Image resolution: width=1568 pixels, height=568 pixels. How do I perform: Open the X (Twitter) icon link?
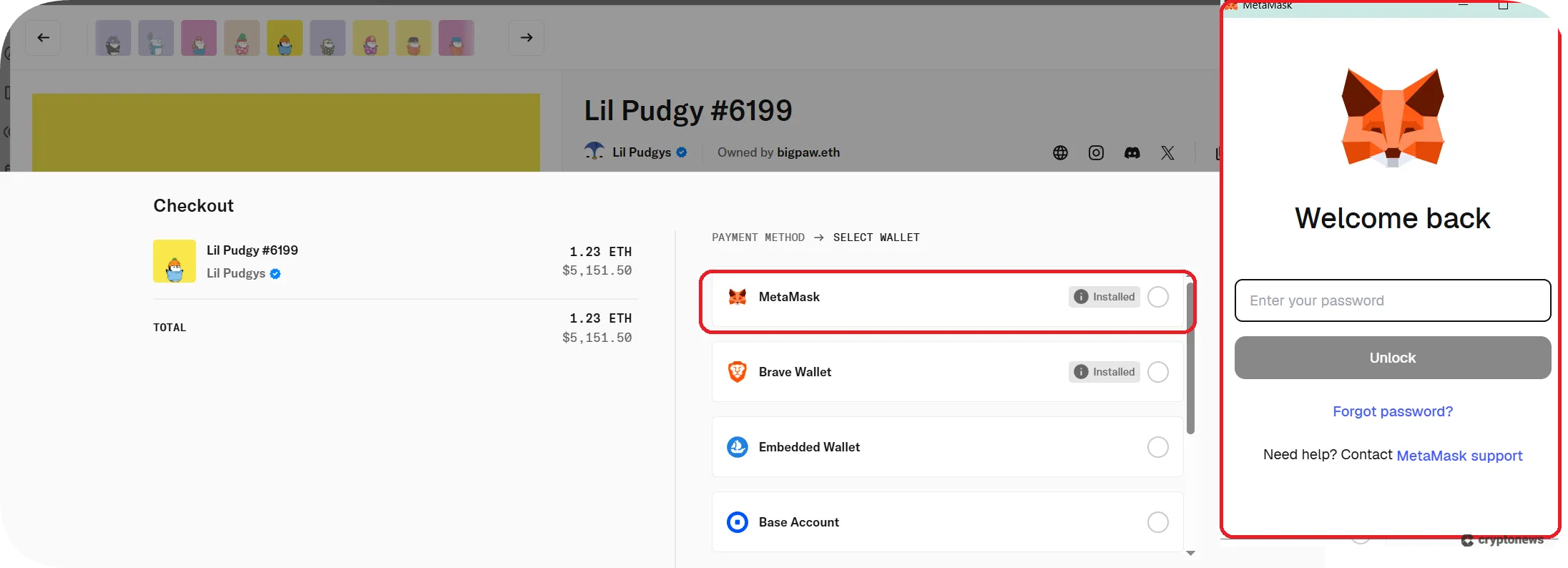[1167, 152]
